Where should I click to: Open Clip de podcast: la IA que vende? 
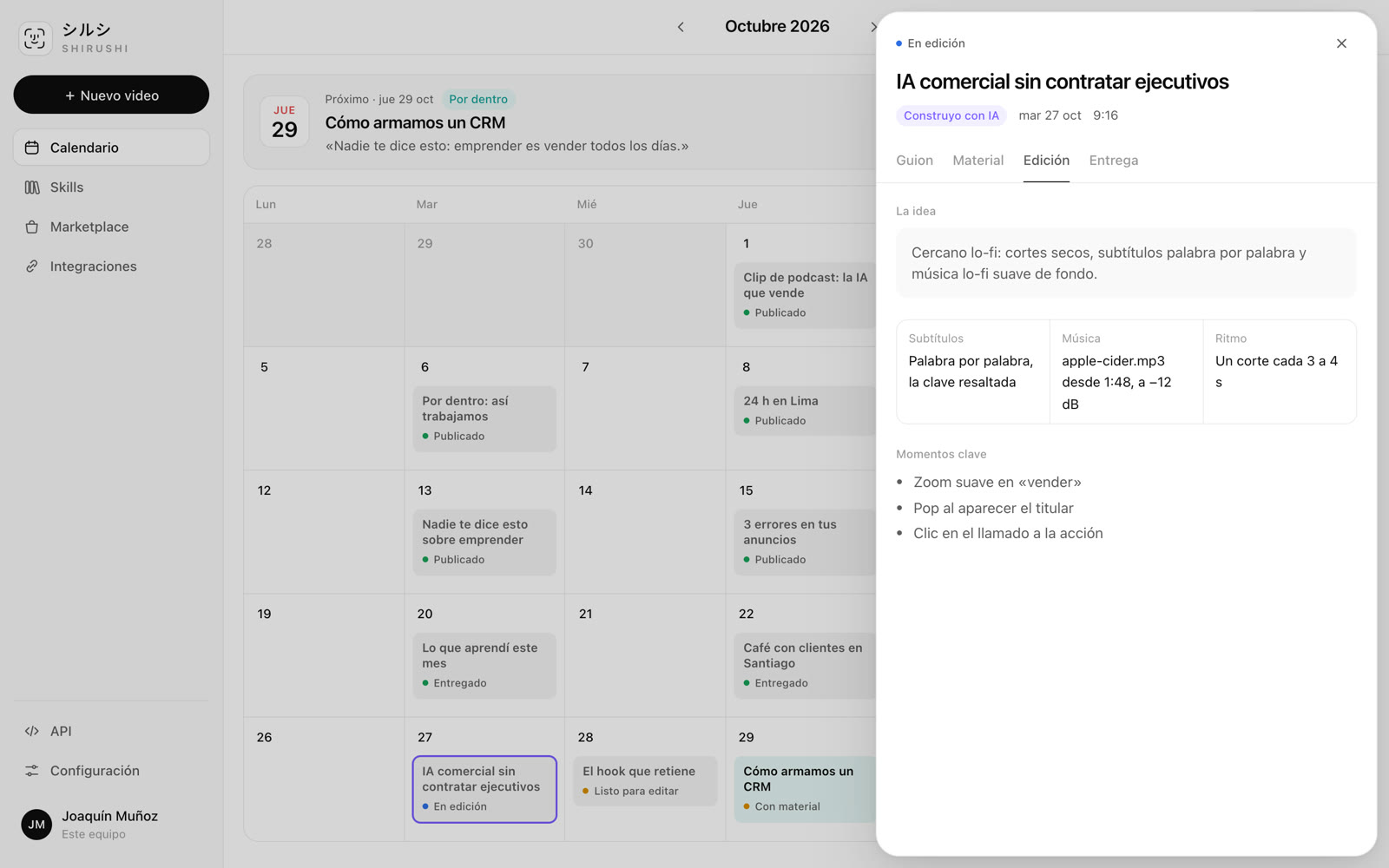point(805,295)
